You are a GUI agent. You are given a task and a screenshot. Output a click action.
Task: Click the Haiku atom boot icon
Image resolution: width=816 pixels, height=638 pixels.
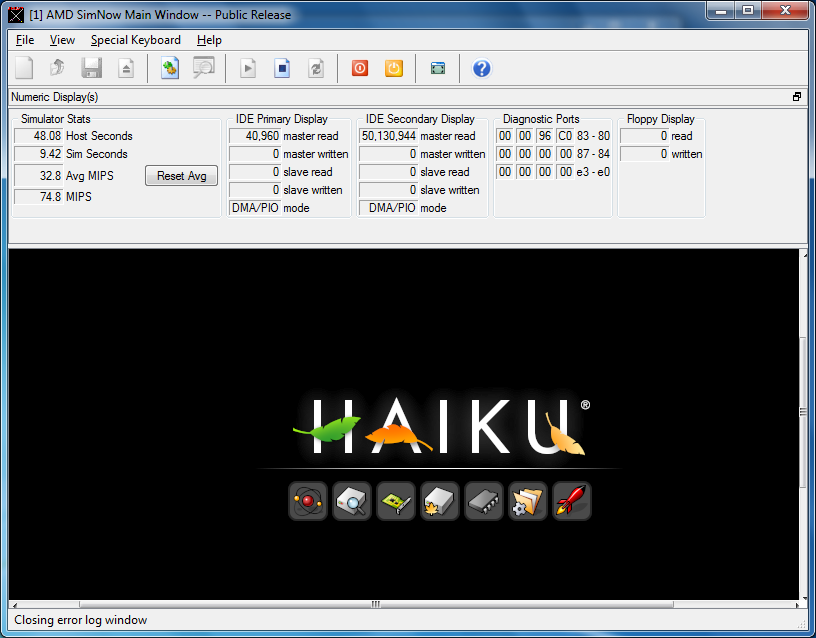point(308,501)
